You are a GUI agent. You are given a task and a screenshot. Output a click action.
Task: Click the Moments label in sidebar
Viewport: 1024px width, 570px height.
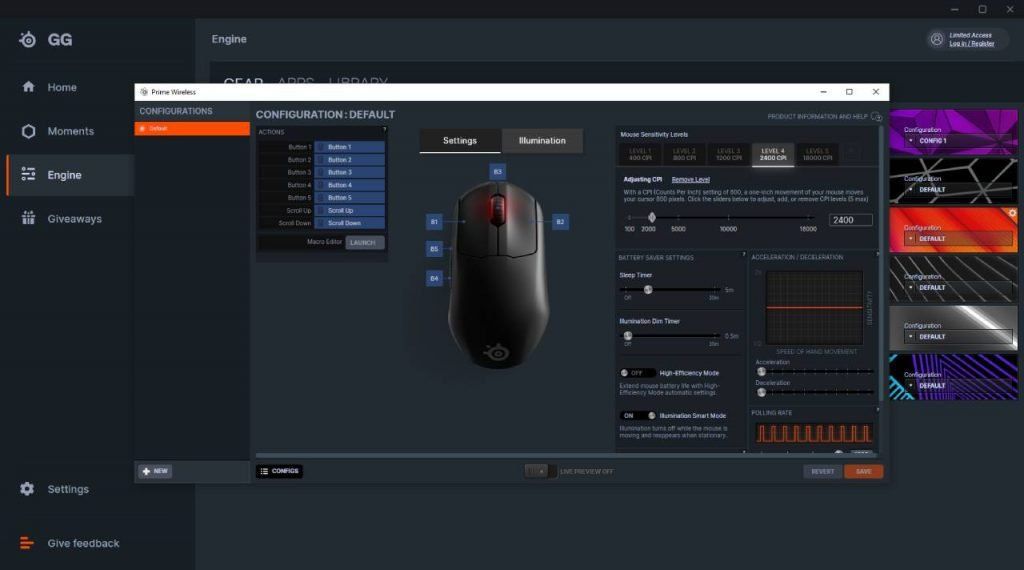point(71,131)
